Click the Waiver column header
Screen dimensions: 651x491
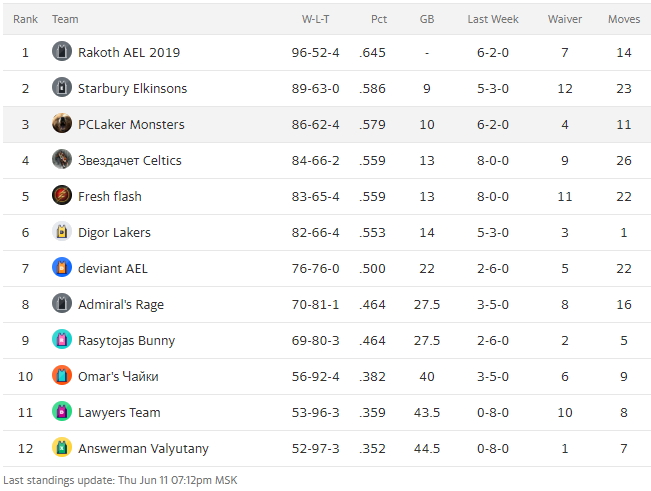click(x=565, y=19)
